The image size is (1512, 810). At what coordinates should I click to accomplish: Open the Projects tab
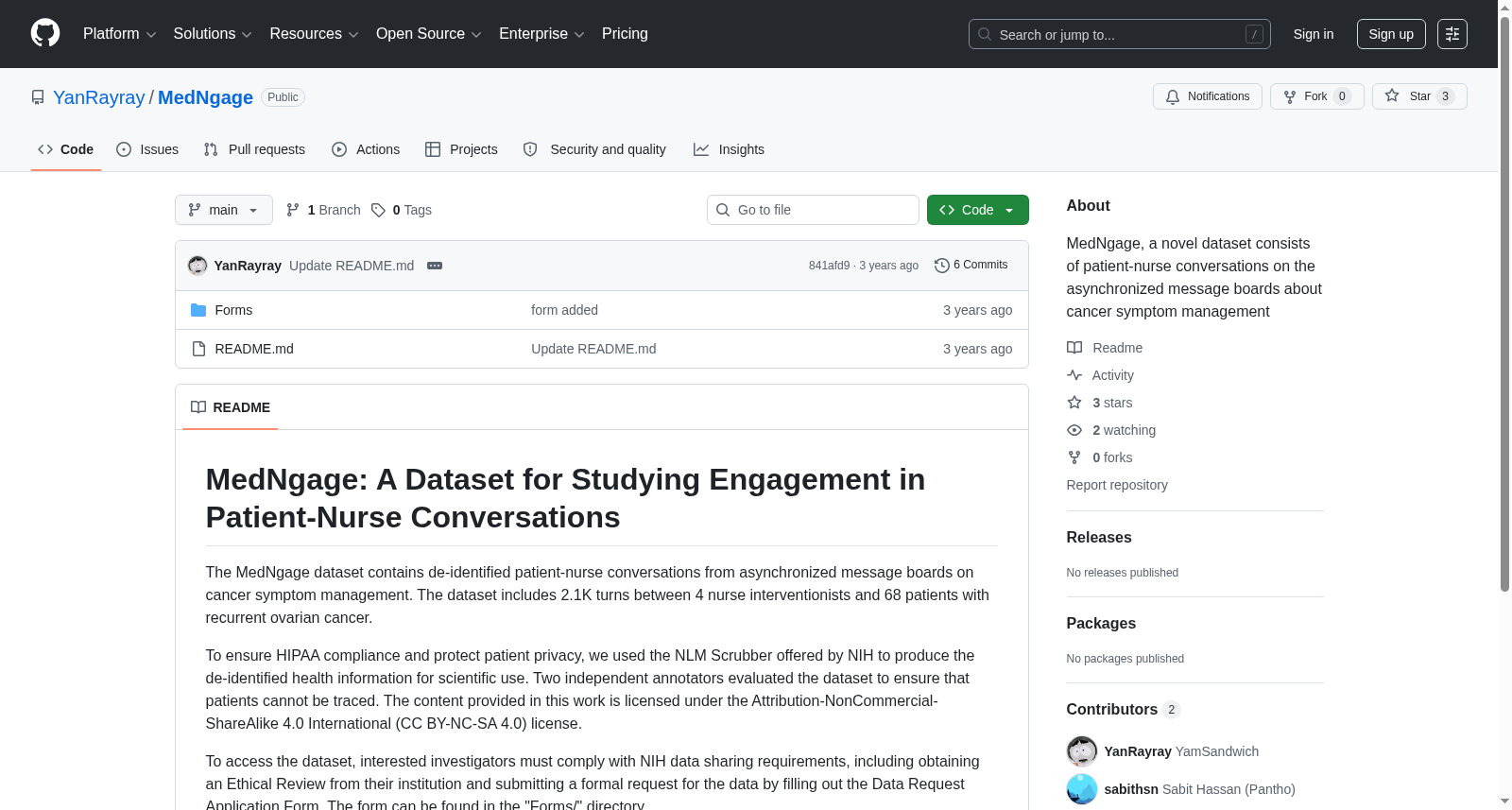(461, 149)
